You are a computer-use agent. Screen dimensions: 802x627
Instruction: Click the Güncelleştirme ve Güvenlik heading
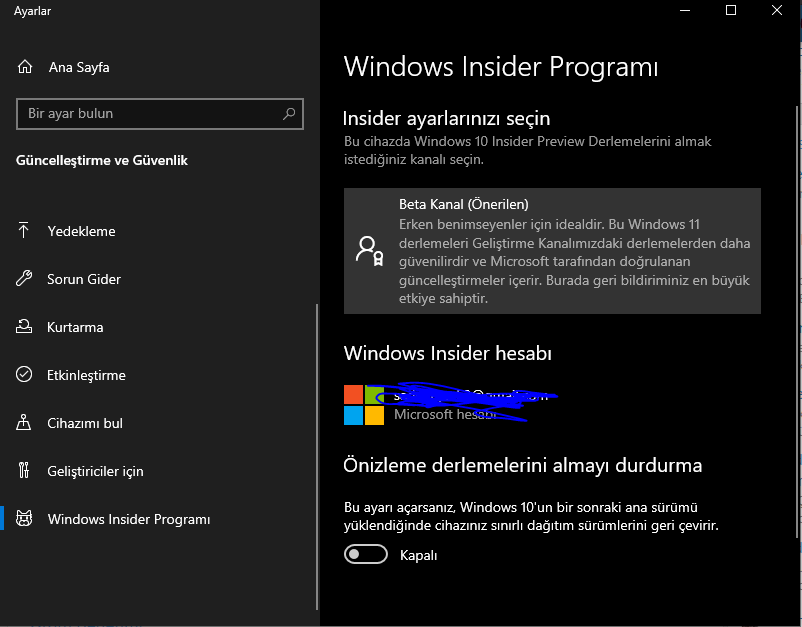(102, 161)
